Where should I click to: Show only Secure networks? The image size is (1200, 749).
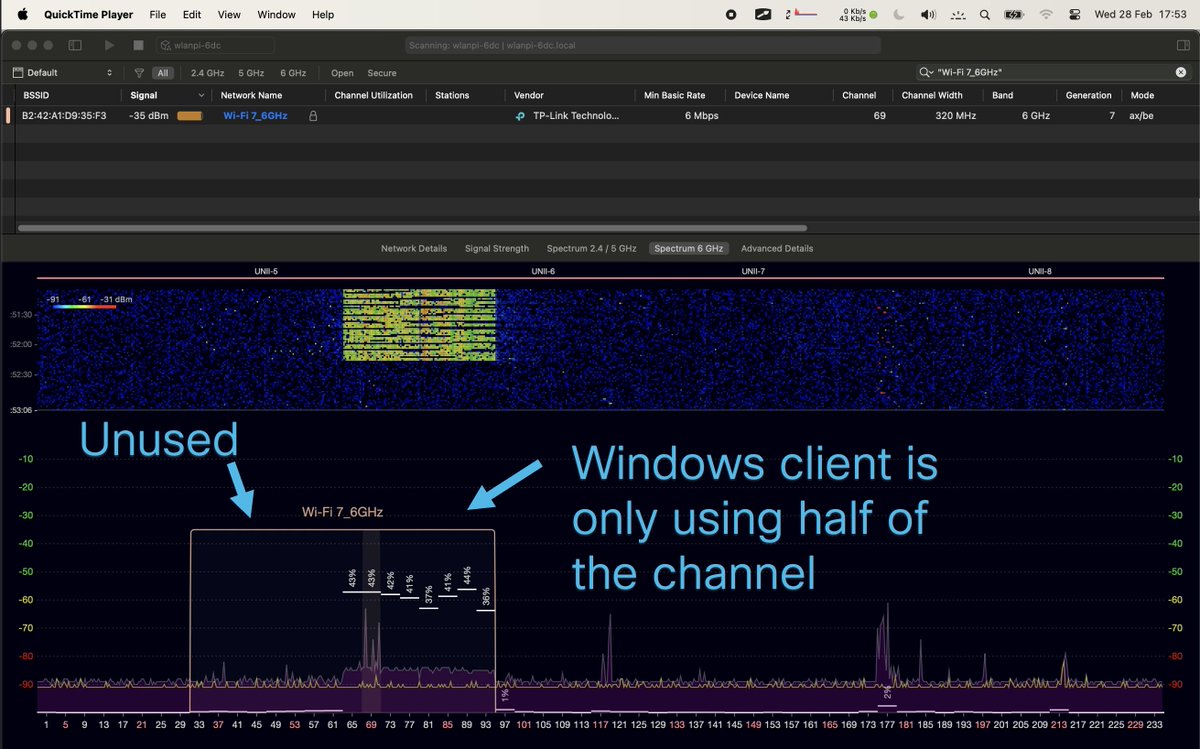pos(382,73)
